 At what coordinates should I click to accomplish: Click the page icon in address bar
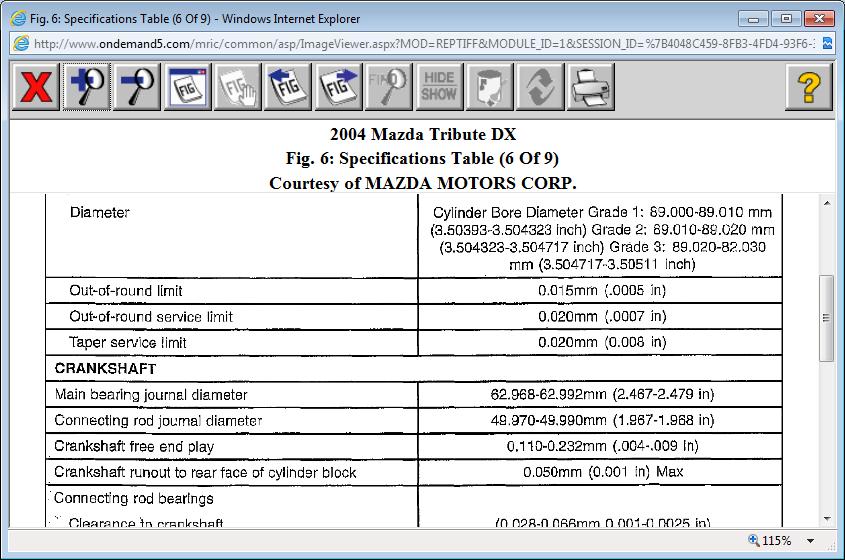click(x=22, y=44)
